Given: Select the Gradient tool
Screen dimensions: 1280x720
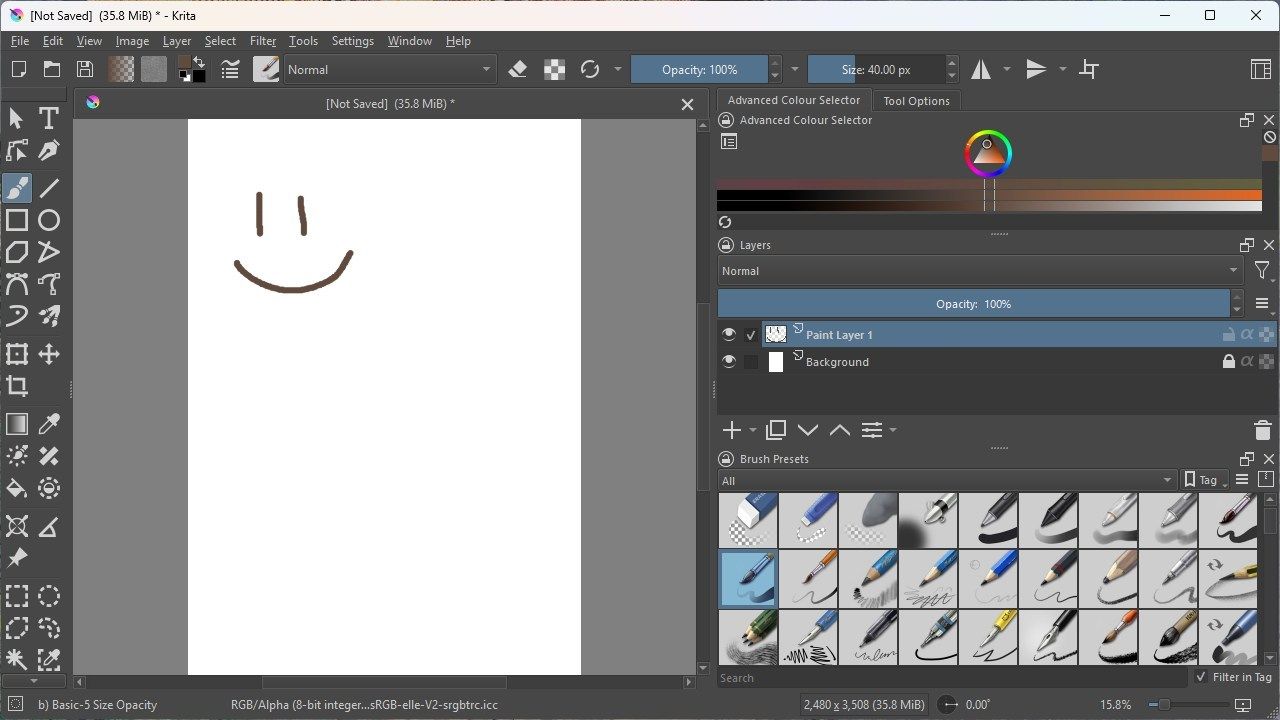Looking at the screenshot, I should (17, 424).
